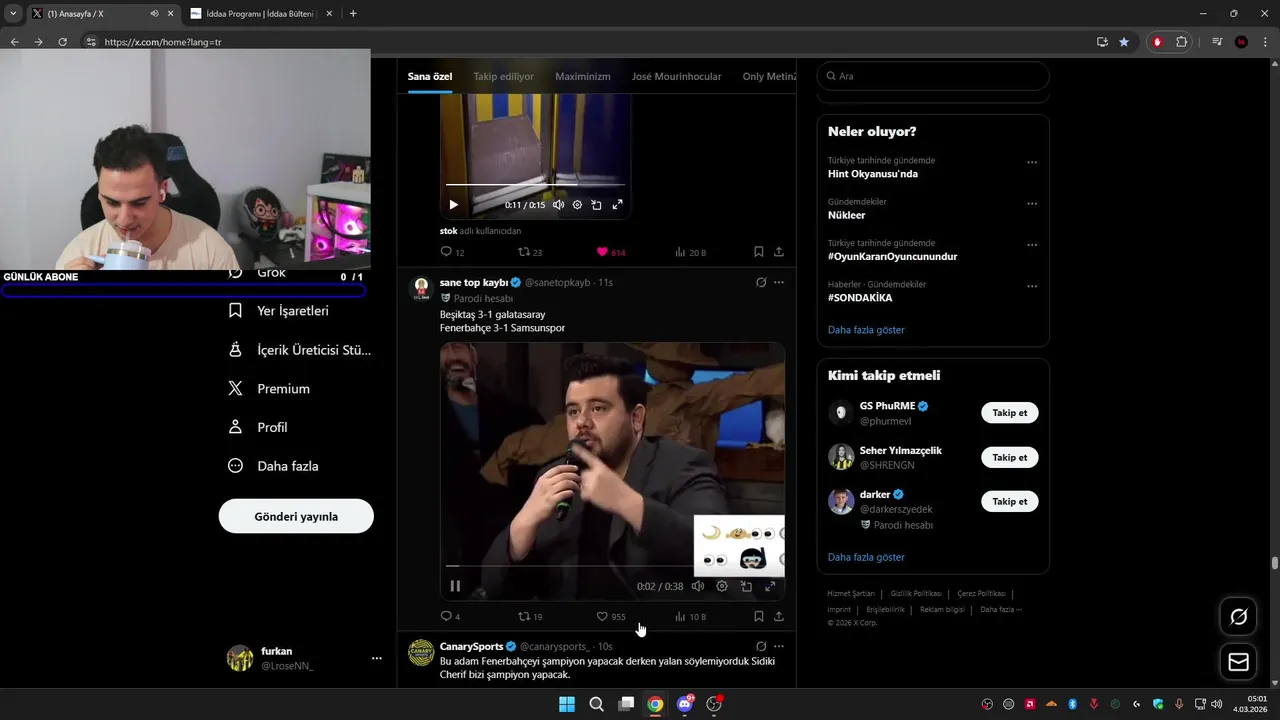
Task: Open Premium in sidebar
Action: point(270,389)
